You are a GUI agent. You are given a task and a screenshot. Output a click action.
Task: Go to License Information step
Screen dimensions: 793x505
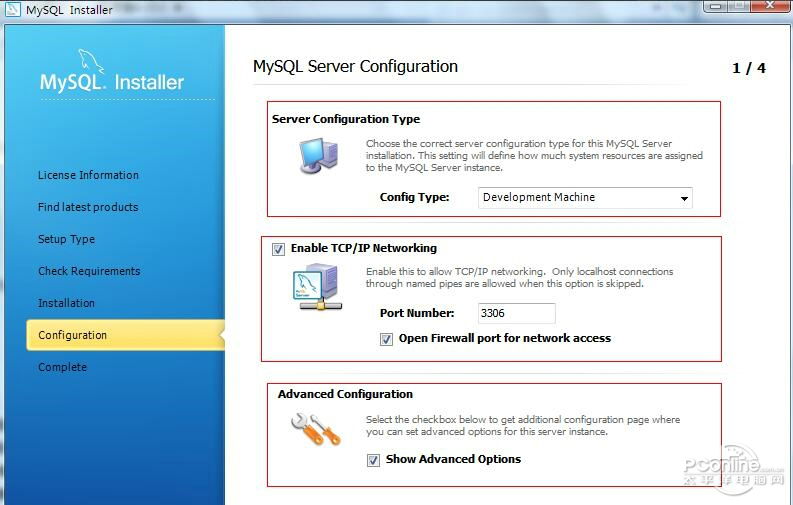tap(88, 175)
